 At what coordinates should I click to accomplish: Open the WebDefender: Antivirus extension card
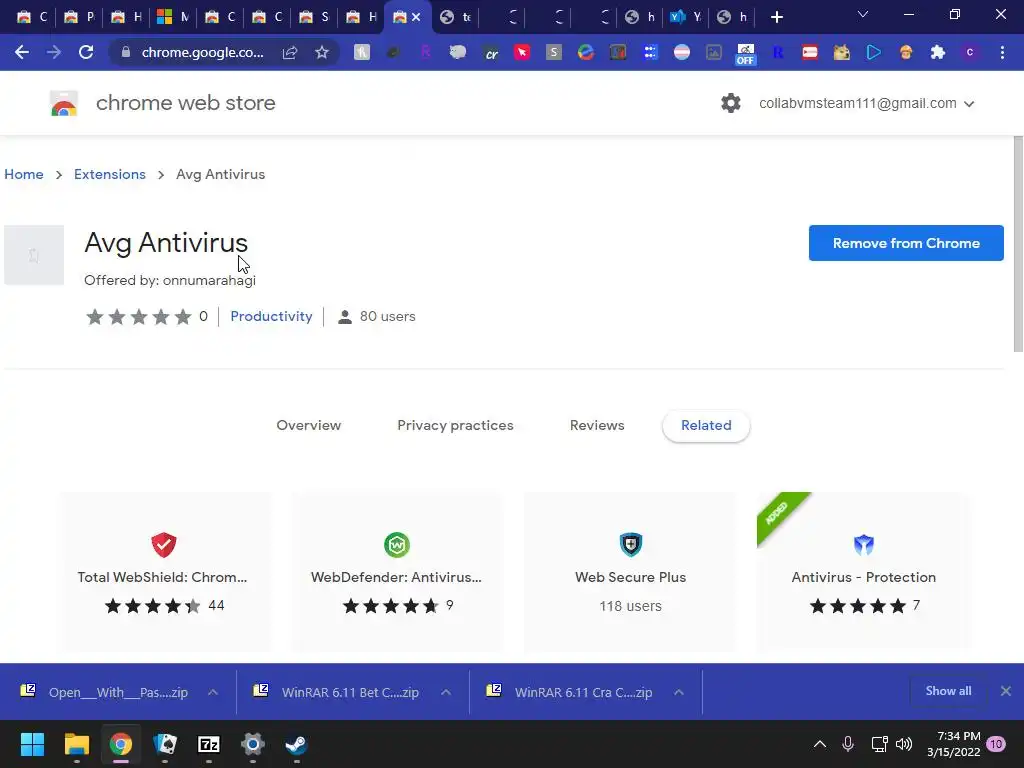[396, 572]
